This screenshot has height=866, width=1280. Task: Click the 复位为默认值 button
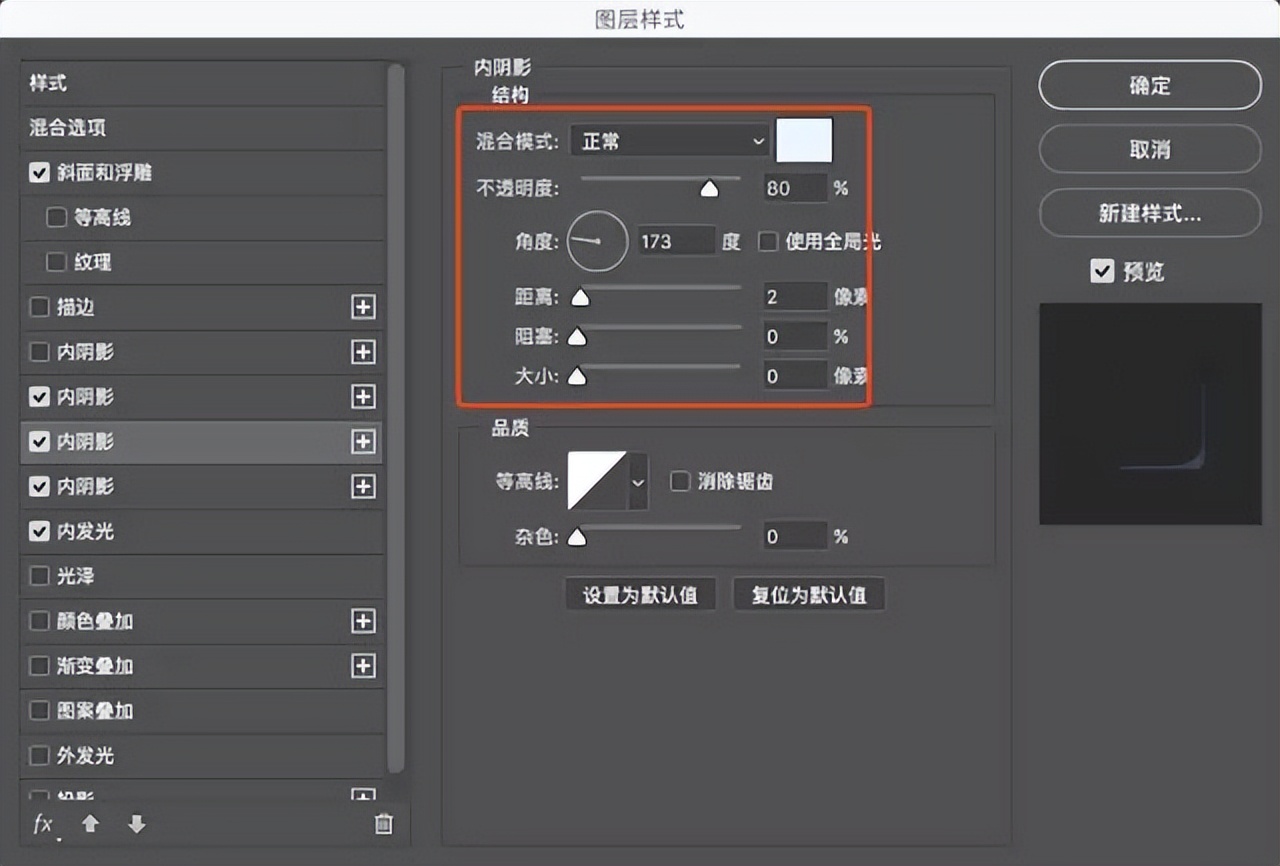[x=809, y=593]
